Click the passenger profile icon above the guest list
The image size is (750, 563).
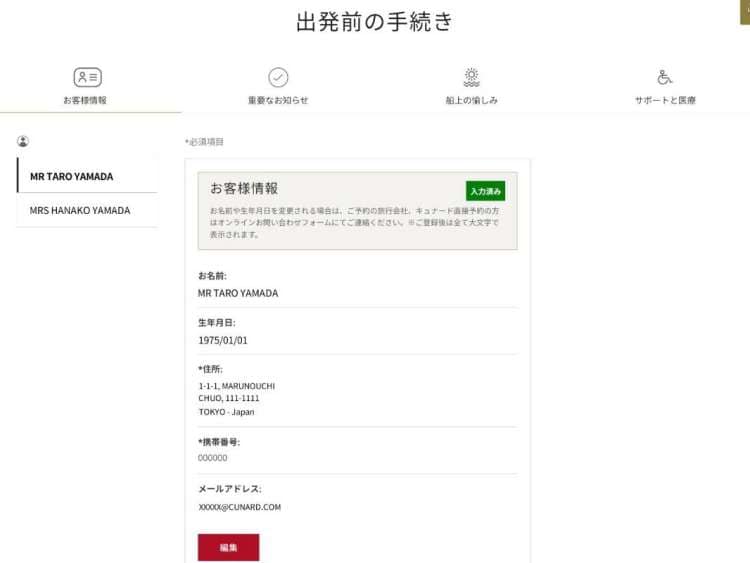click(x=23, y=141)
